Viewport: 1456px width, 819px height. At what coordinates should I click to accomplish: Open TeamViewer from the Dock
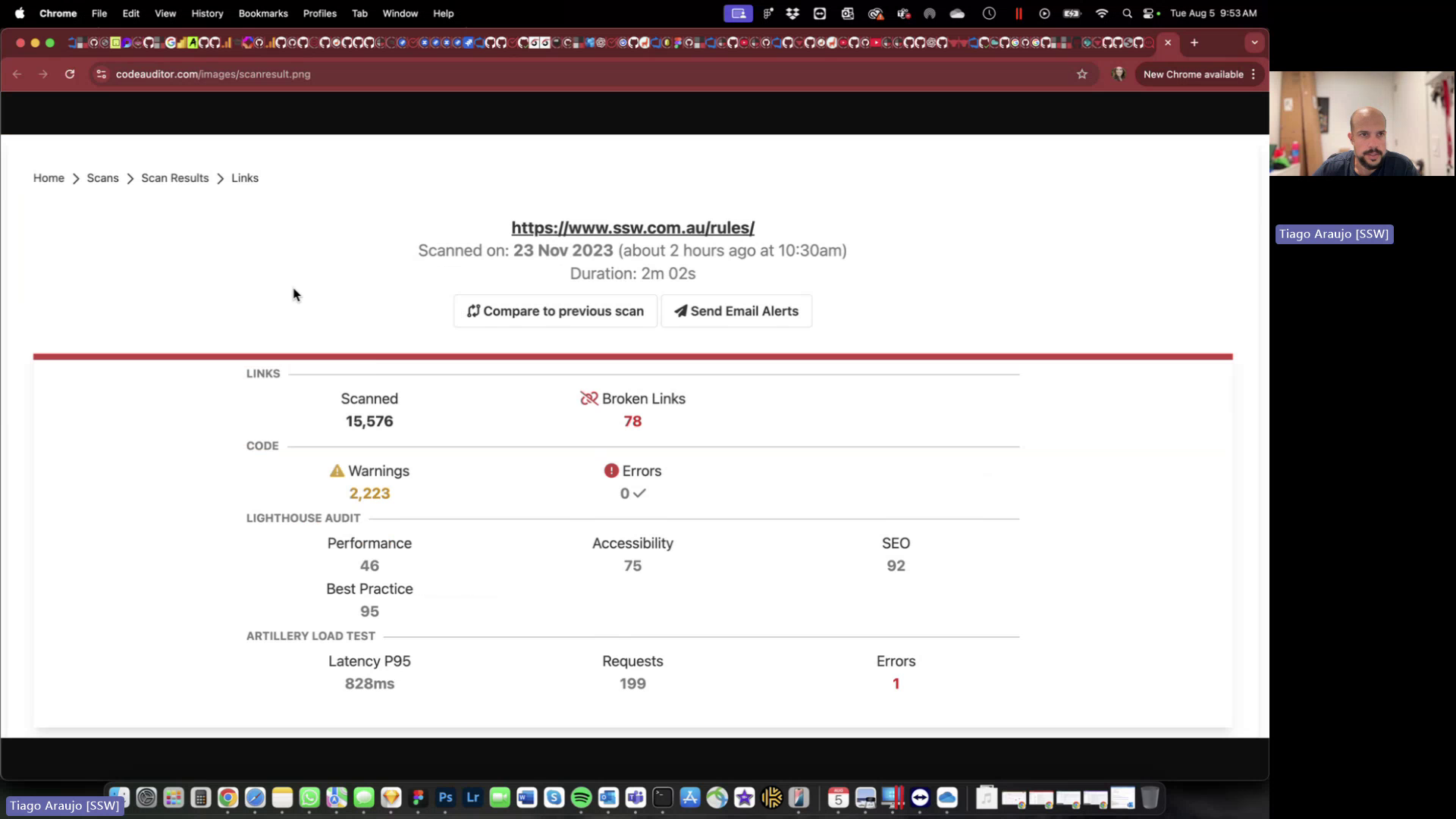click(x=920, y=798)
